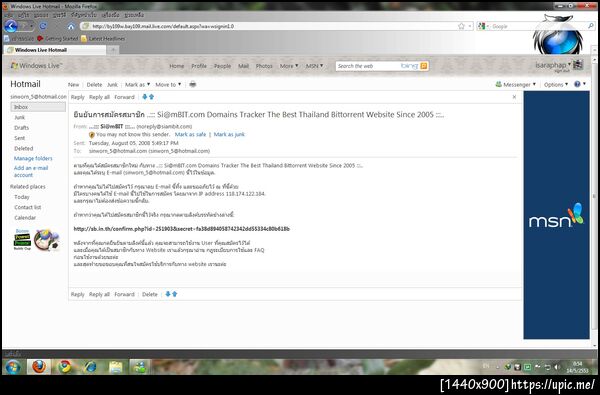Click the orange Bing search button

coord(424,66)
